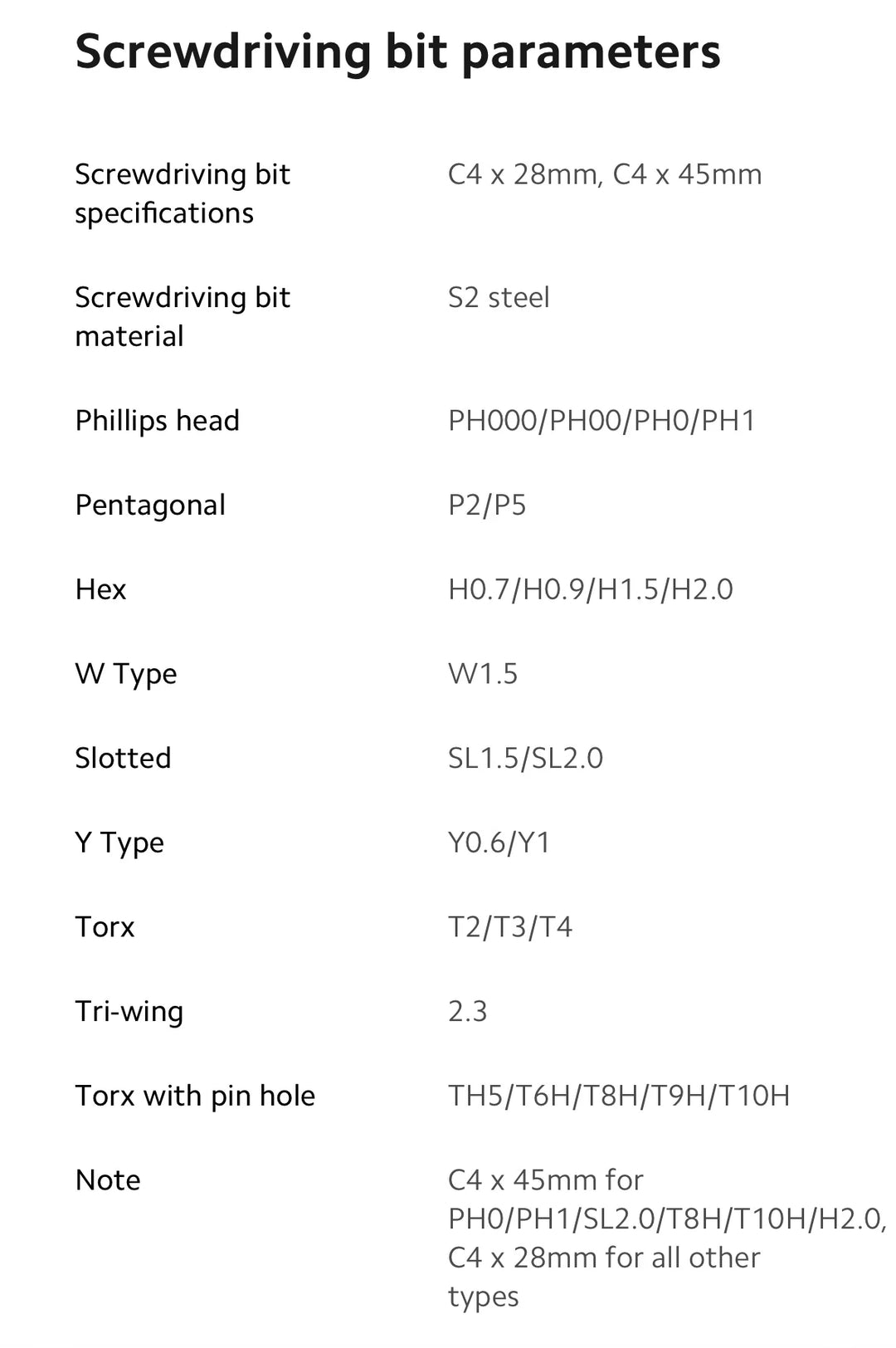Click the T2/T3/T4 Torx value
This screenshot has height=1348, width=896.
click(x=510, y=926)
